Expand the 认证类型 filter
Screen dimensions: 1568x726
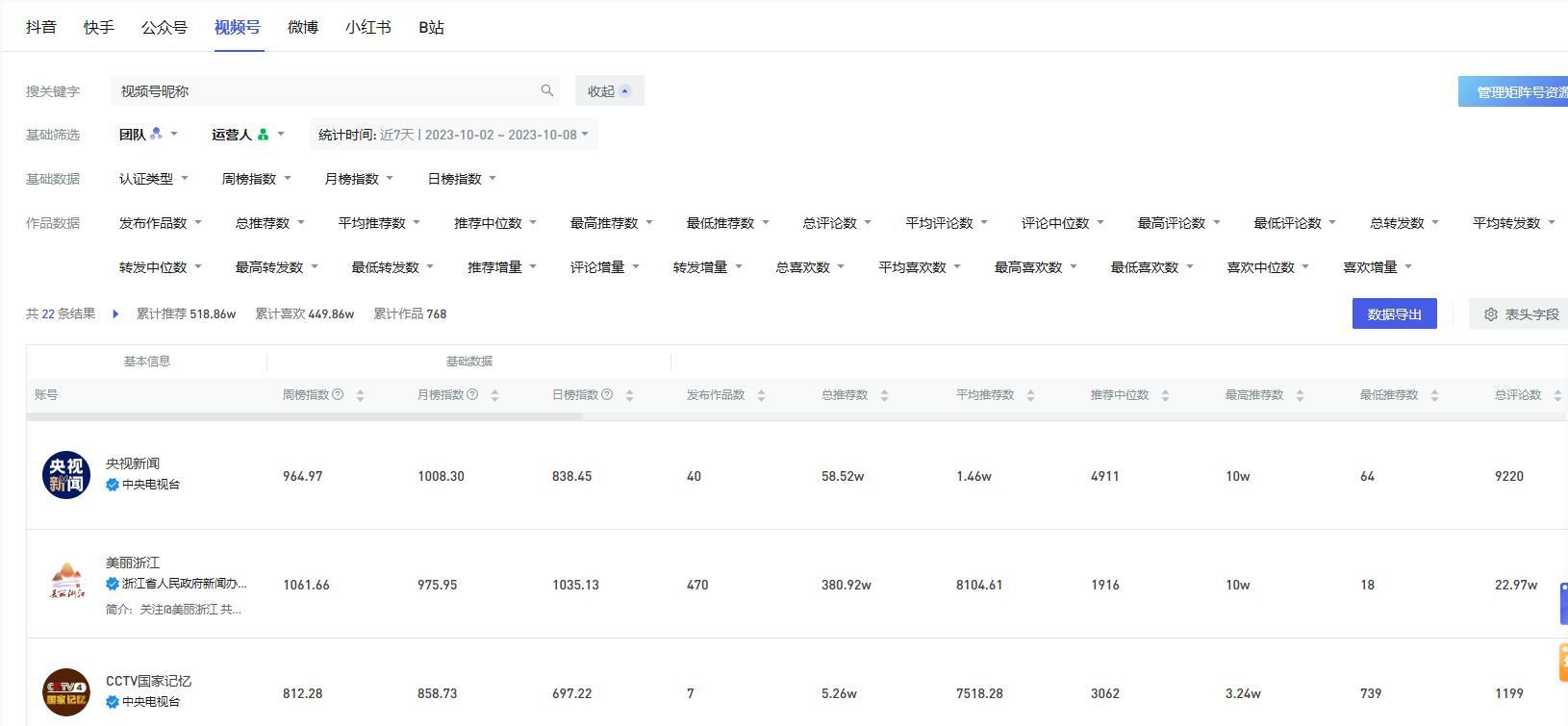click(154, 179)
